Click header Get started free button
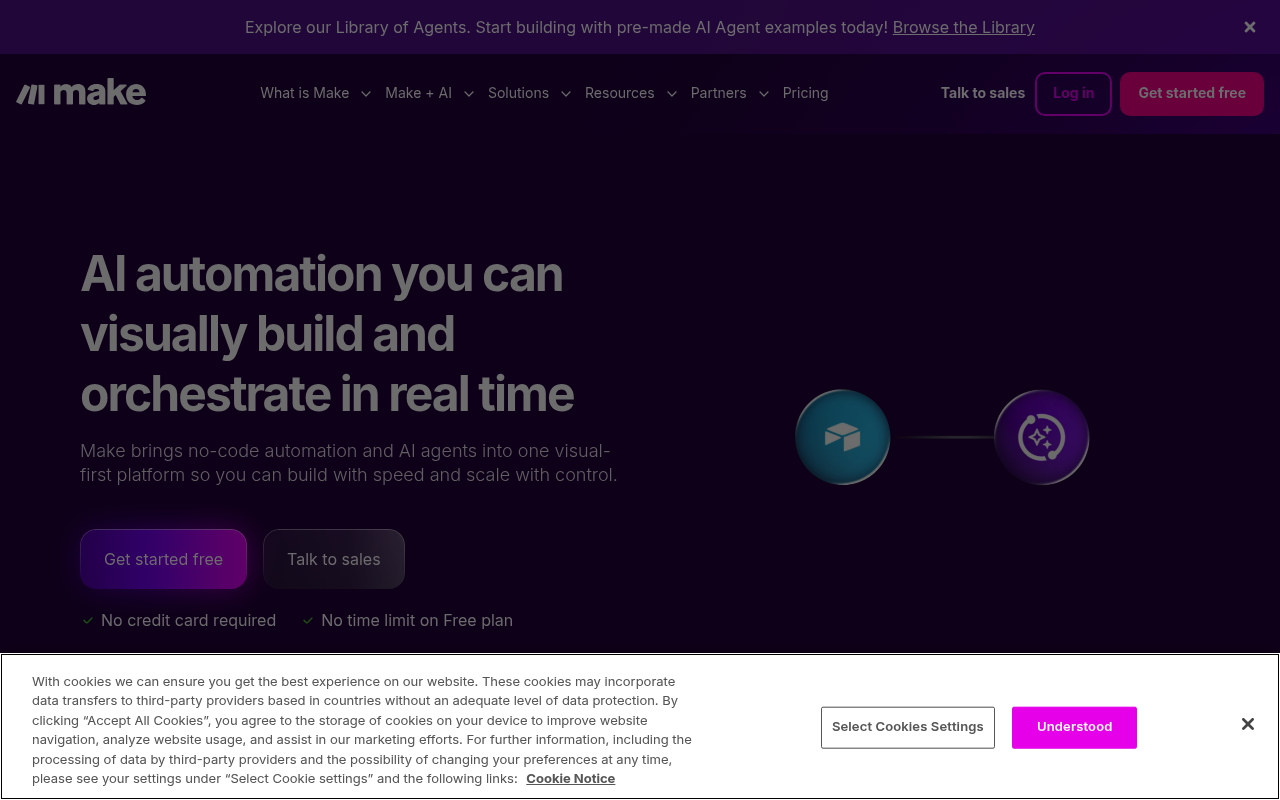The width and height of the screenshot is (1280, 800). pyautogui.click(x=1191, y=93)
